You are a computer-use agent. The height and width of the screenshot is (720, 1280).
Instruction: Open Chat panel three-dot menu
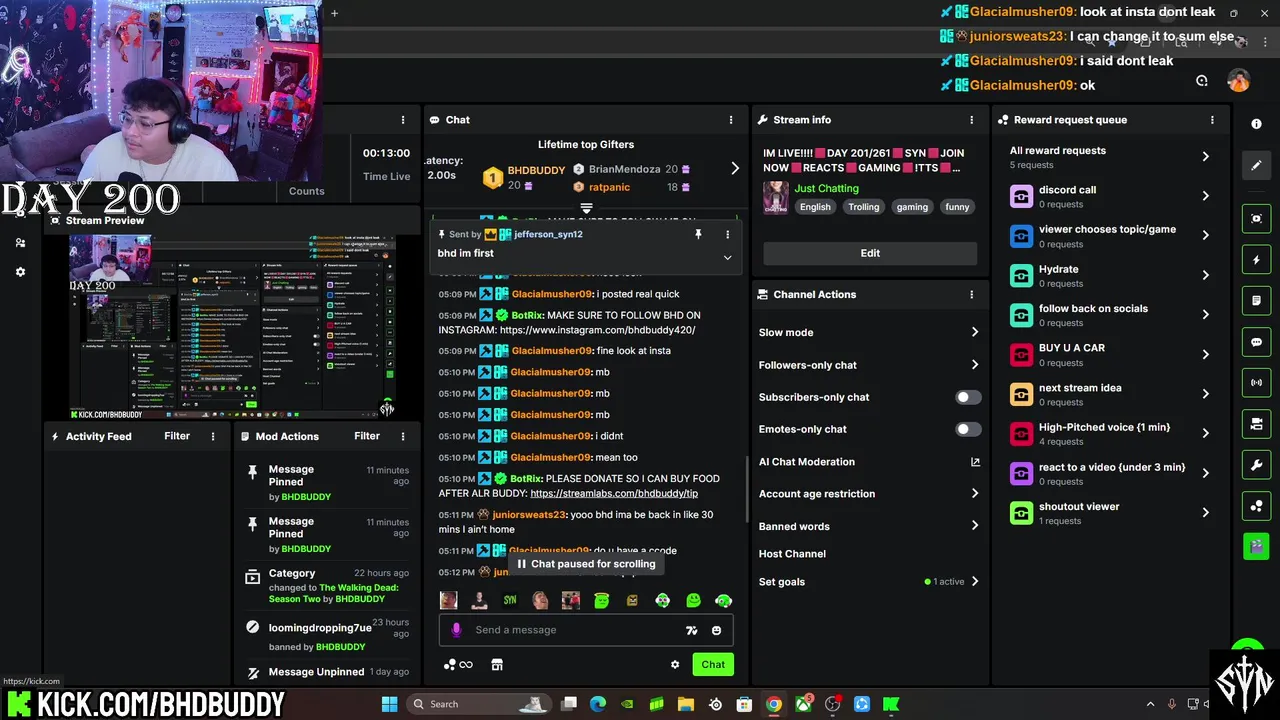click(x=731, y=120)
